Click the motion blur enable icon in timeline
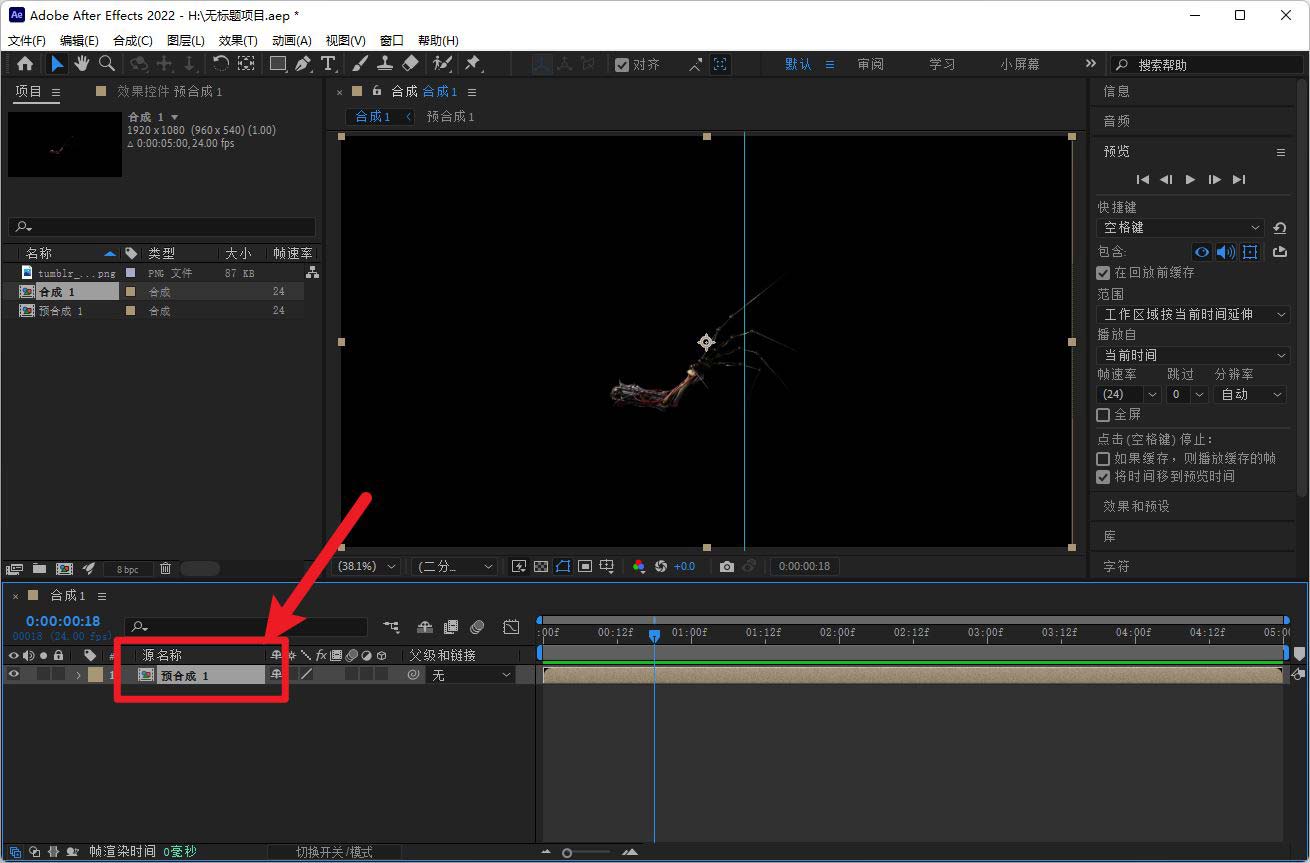The image size is (1310, 863). tap(477, 627)
